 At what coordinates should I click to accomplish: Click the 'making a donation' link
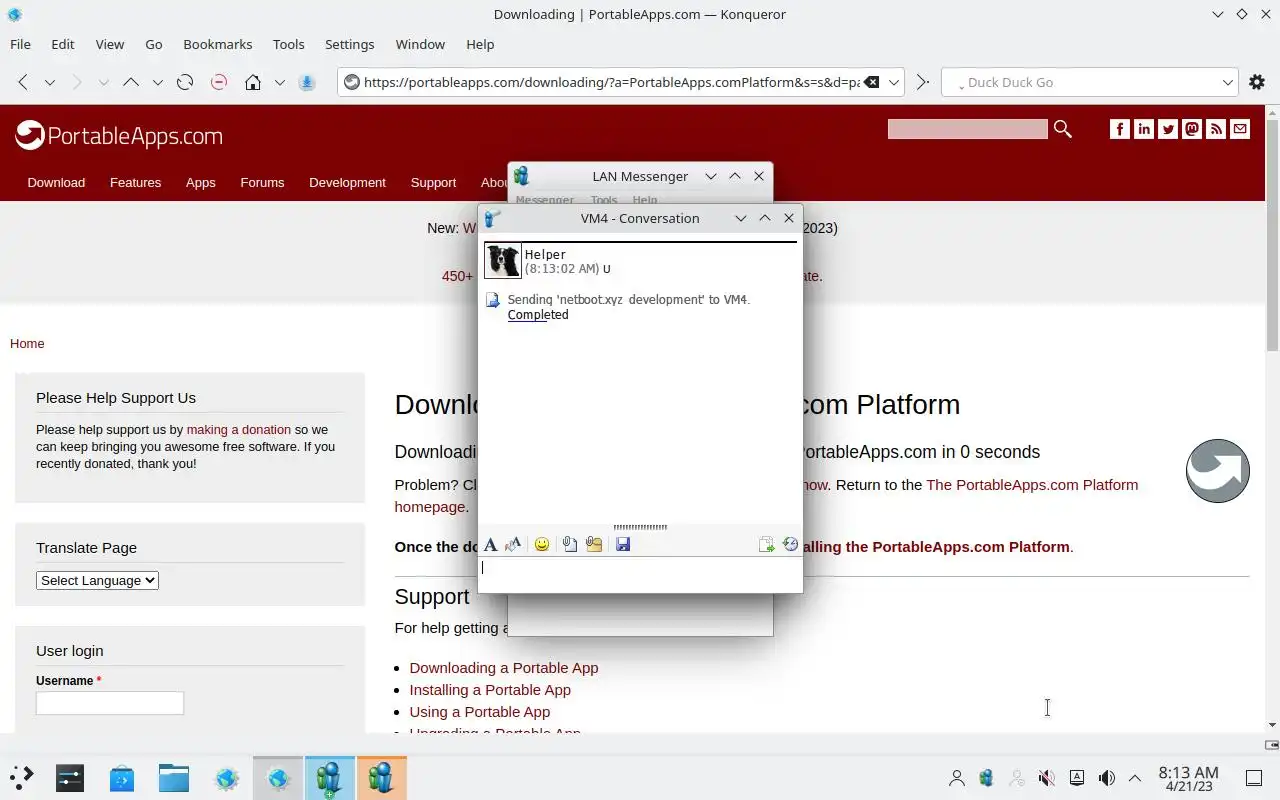239,429
